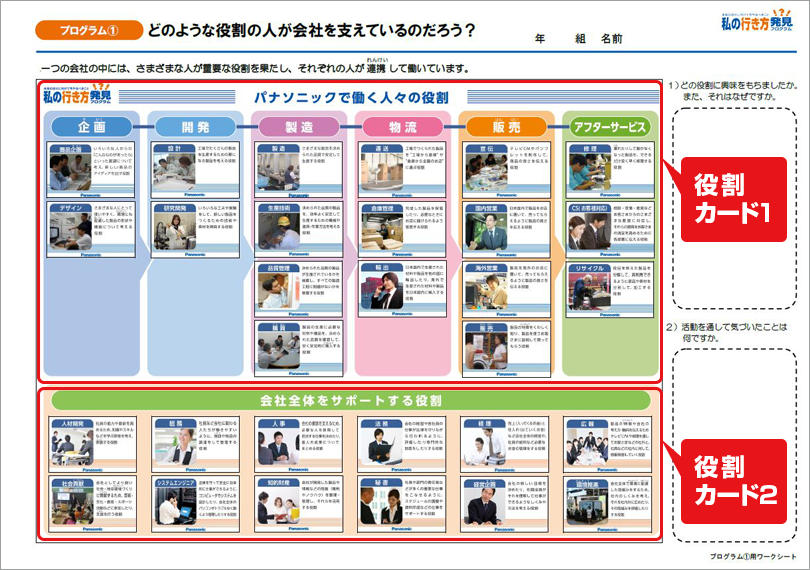Select the 物流 category header pill

tap(403, 127)
